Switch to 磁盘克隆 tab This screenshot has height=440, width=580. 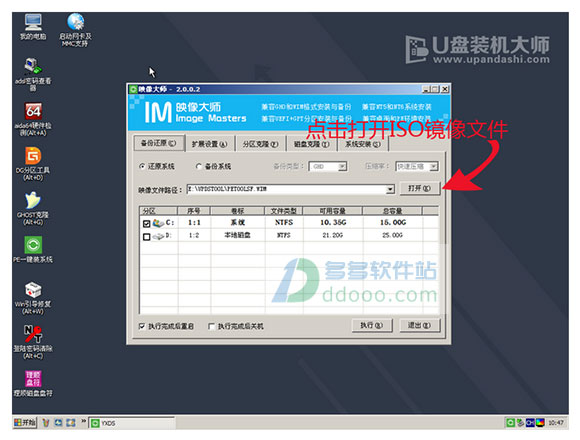[x=311, y=144]
